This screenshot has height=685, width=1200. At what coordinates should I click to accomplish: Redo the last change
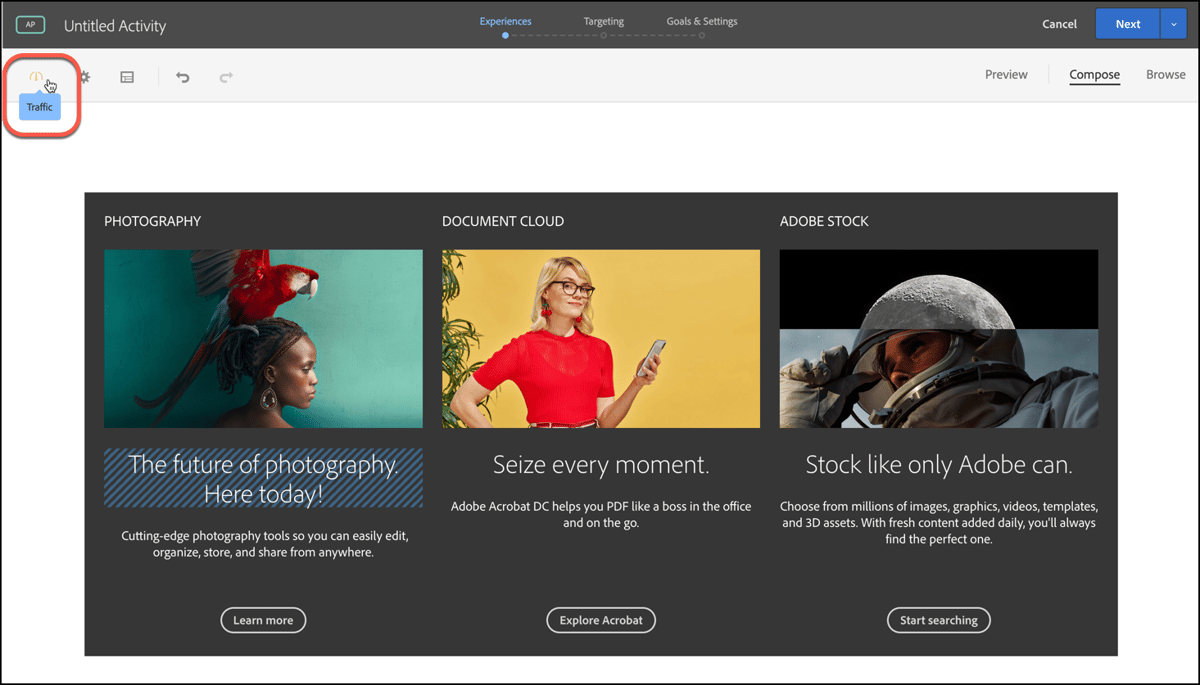227,76
